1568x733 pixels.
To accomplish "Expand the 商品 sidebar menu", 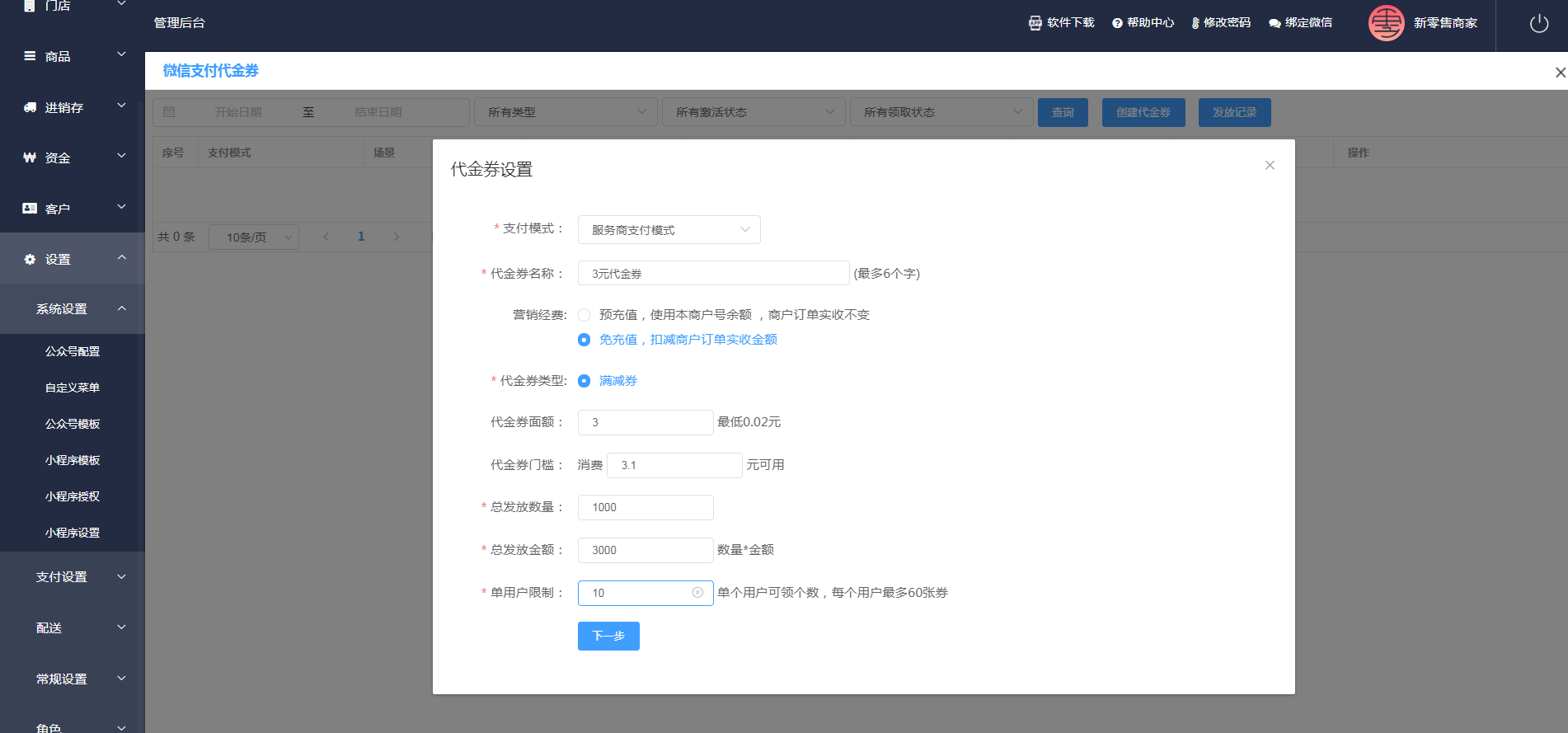I will click(121, 54).
